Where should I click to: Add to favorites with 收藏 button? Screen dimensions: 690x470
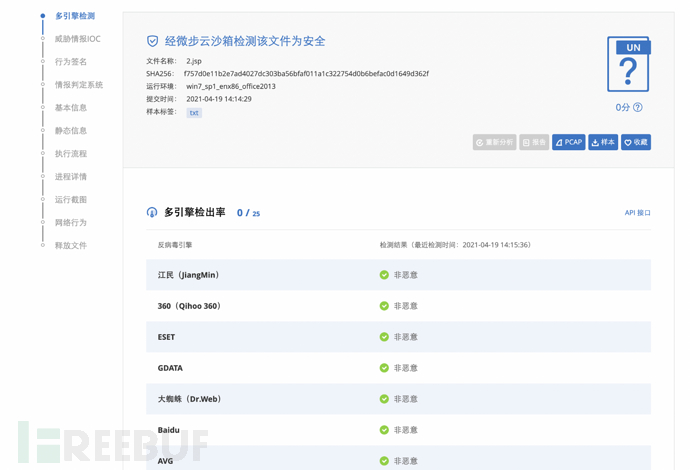click(x=636, y=142)
